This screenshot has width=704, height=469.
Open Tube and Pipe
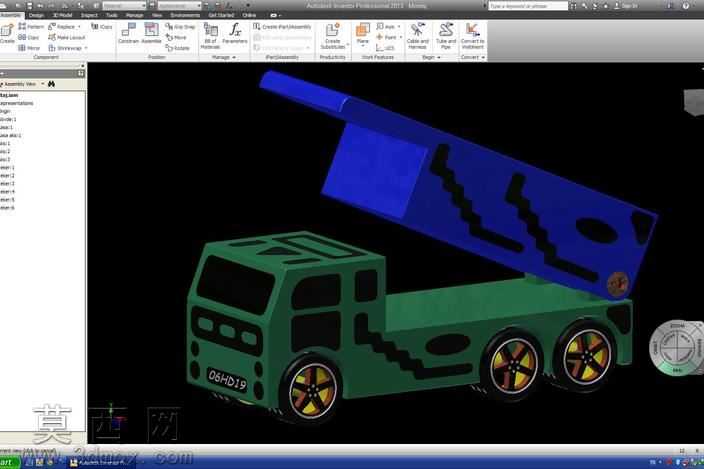click(446, 36)
